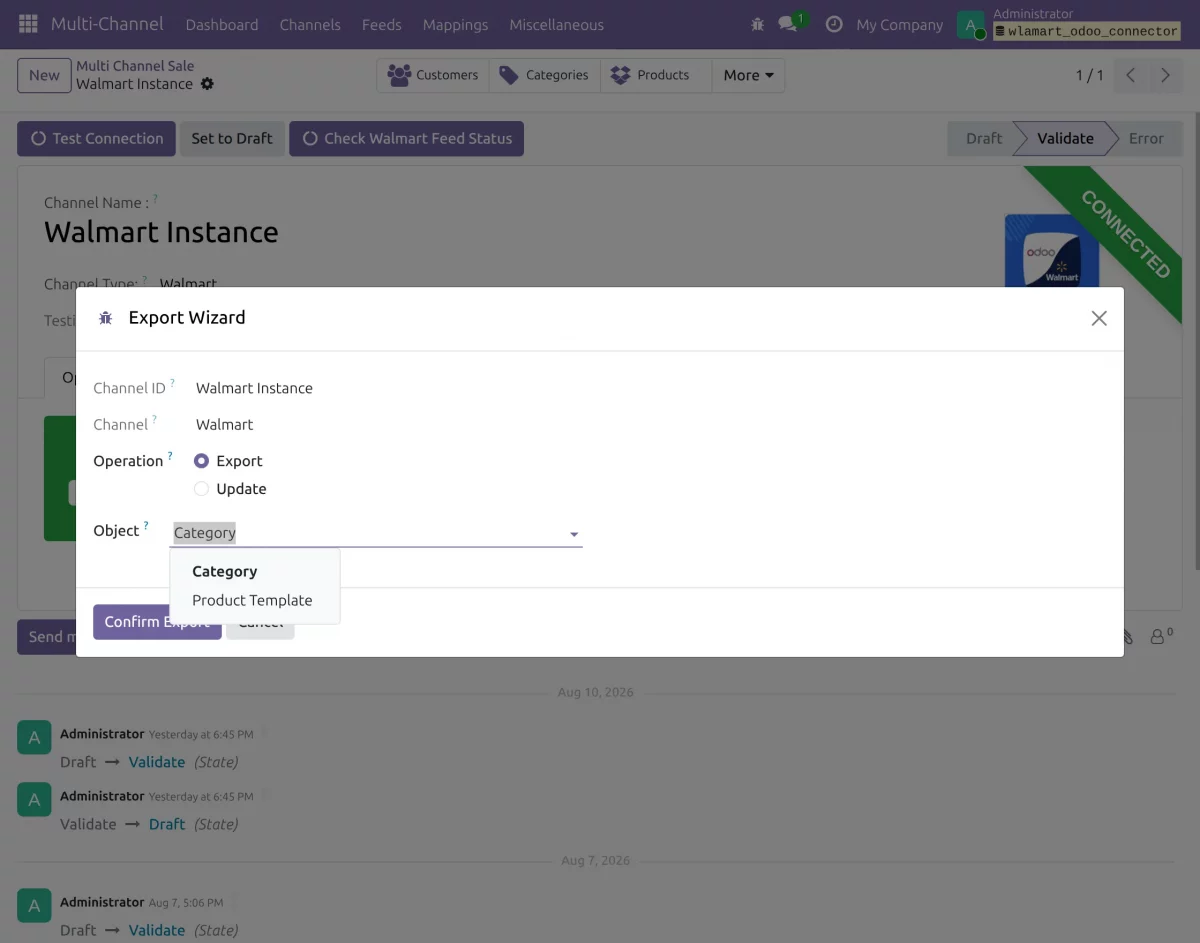
Task: Select the Validate status stage
Action: click(1065, 139)
